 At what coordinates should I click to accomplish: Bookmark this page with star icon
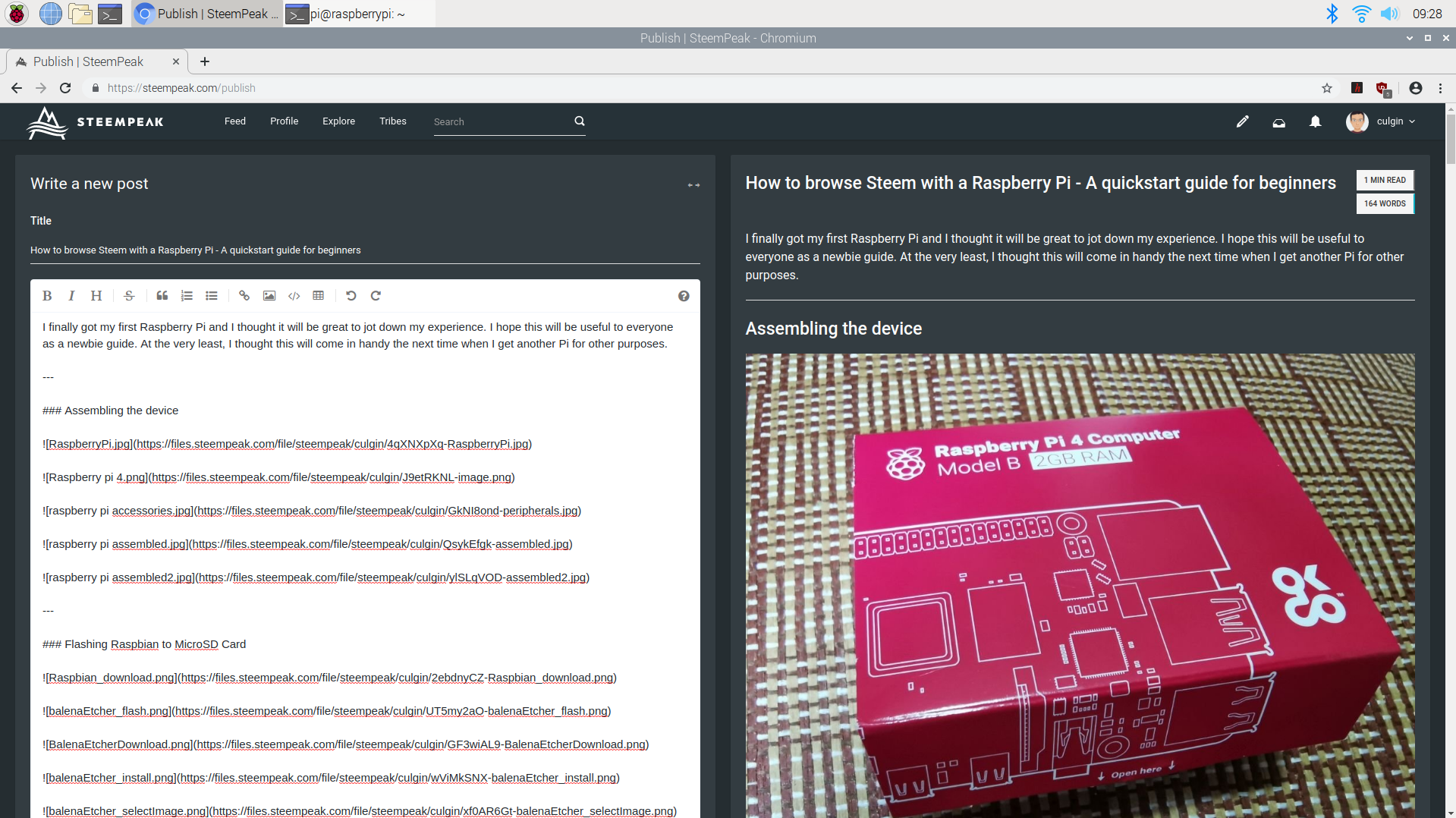(x=1327, y=88)
